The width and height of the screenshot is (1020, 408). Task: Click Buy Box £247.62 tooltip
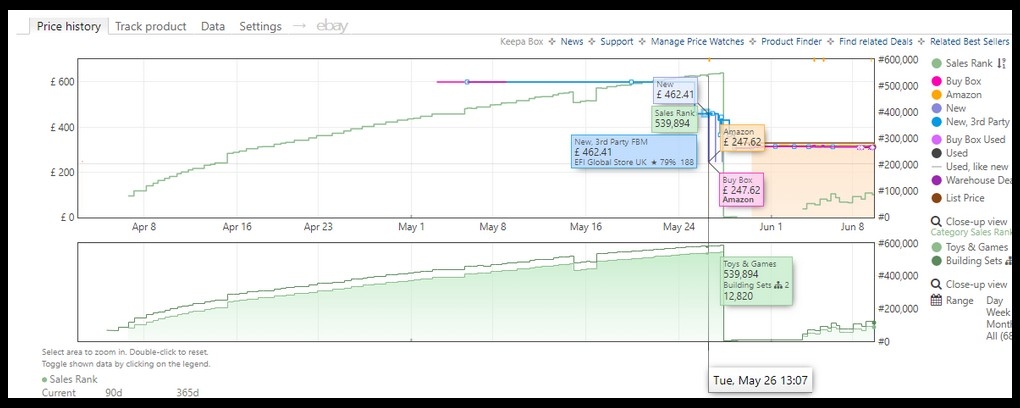(x=740, y=189)
